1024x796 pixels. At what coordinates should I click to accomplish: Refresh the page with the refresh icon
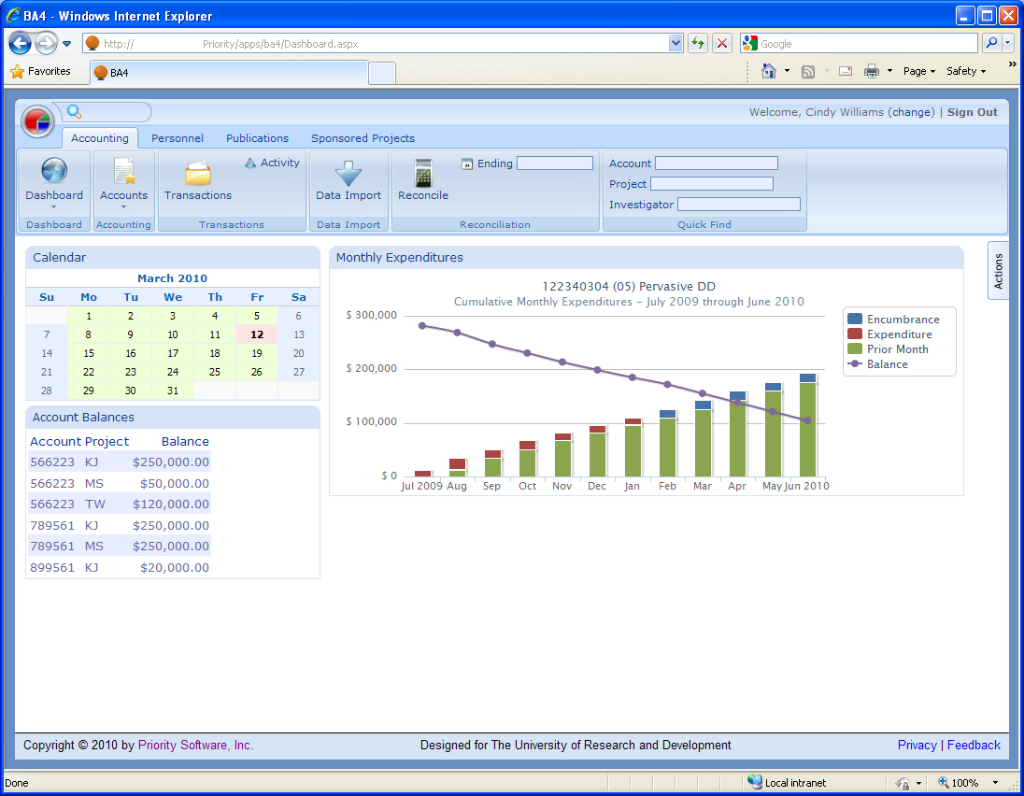(697, 43)
